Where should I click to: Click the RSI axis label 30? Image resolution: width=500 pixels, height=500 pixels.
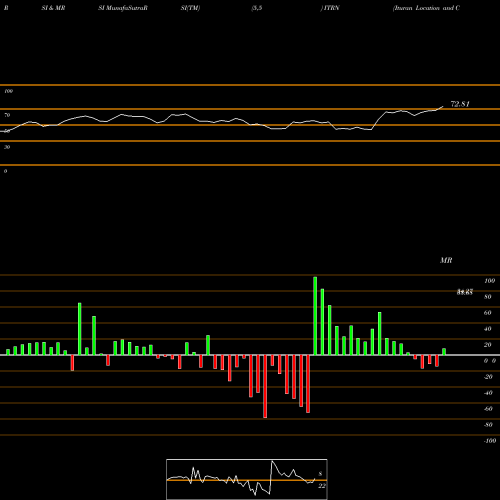[x=7, y=147]
